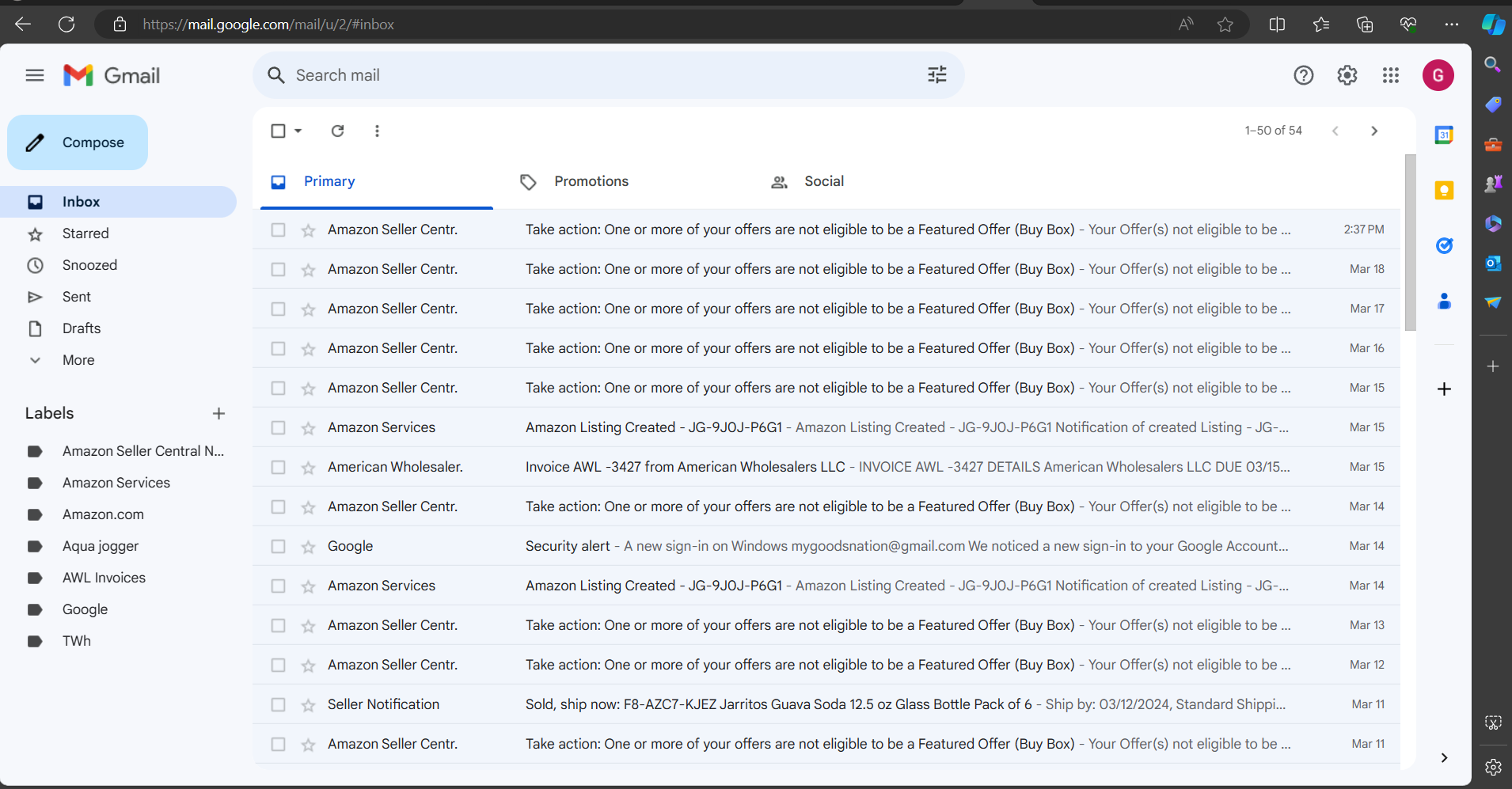Image resolution: width=1512 pixels, height=789 pixels.
Task: Open the More options three-dot menu above inbox
Action: [x=377, y=131]
